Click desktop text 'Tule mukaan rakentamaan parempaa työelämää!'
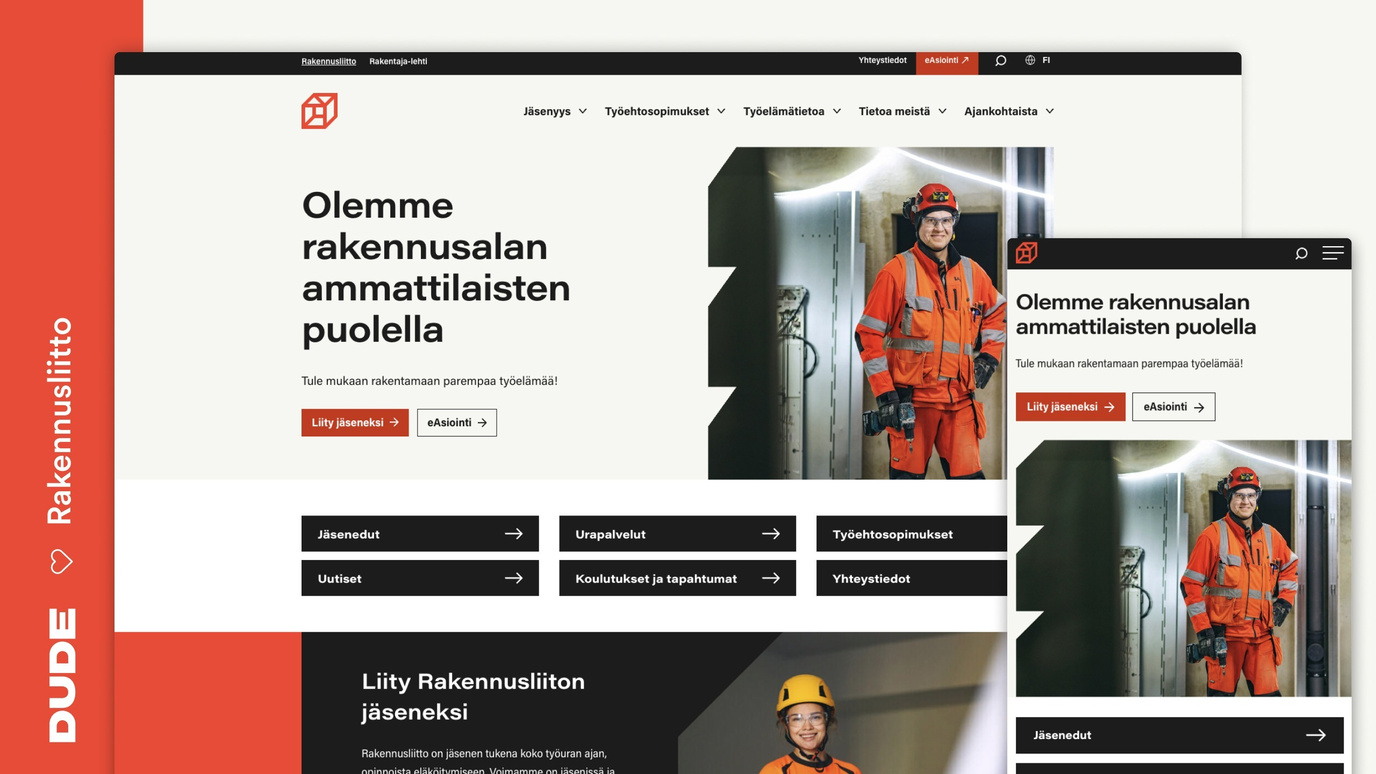 (430, 381)
